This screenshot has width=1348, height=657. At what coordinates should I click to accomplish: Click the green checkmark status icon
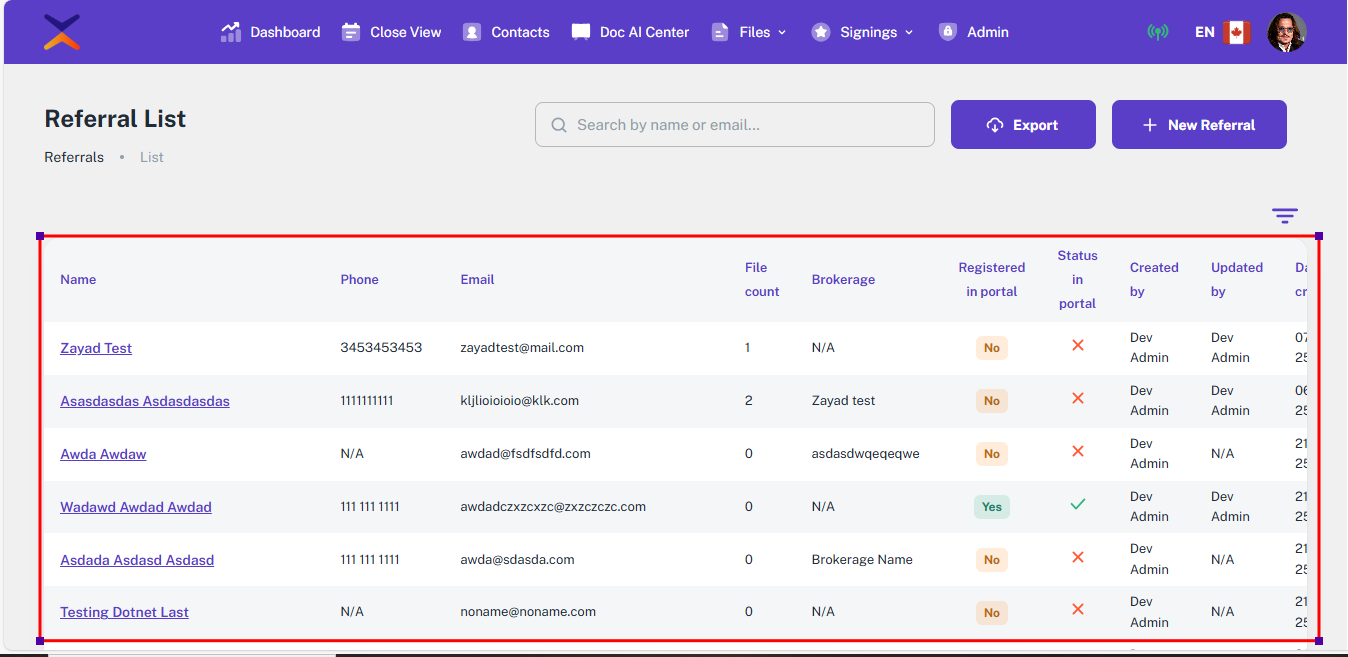pos(1077,505)
